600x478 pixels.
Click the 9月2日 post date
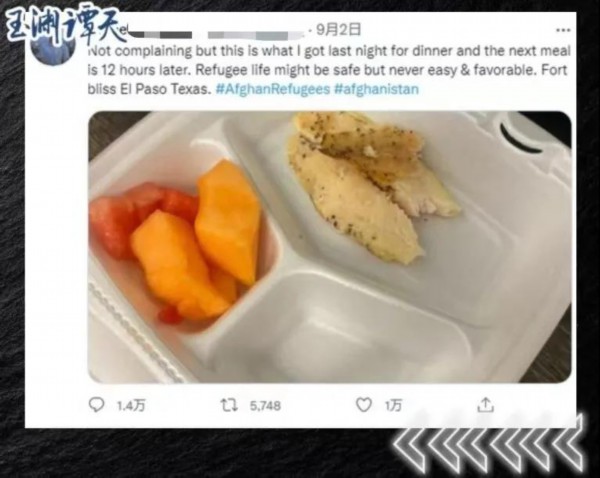click(338, 29)
